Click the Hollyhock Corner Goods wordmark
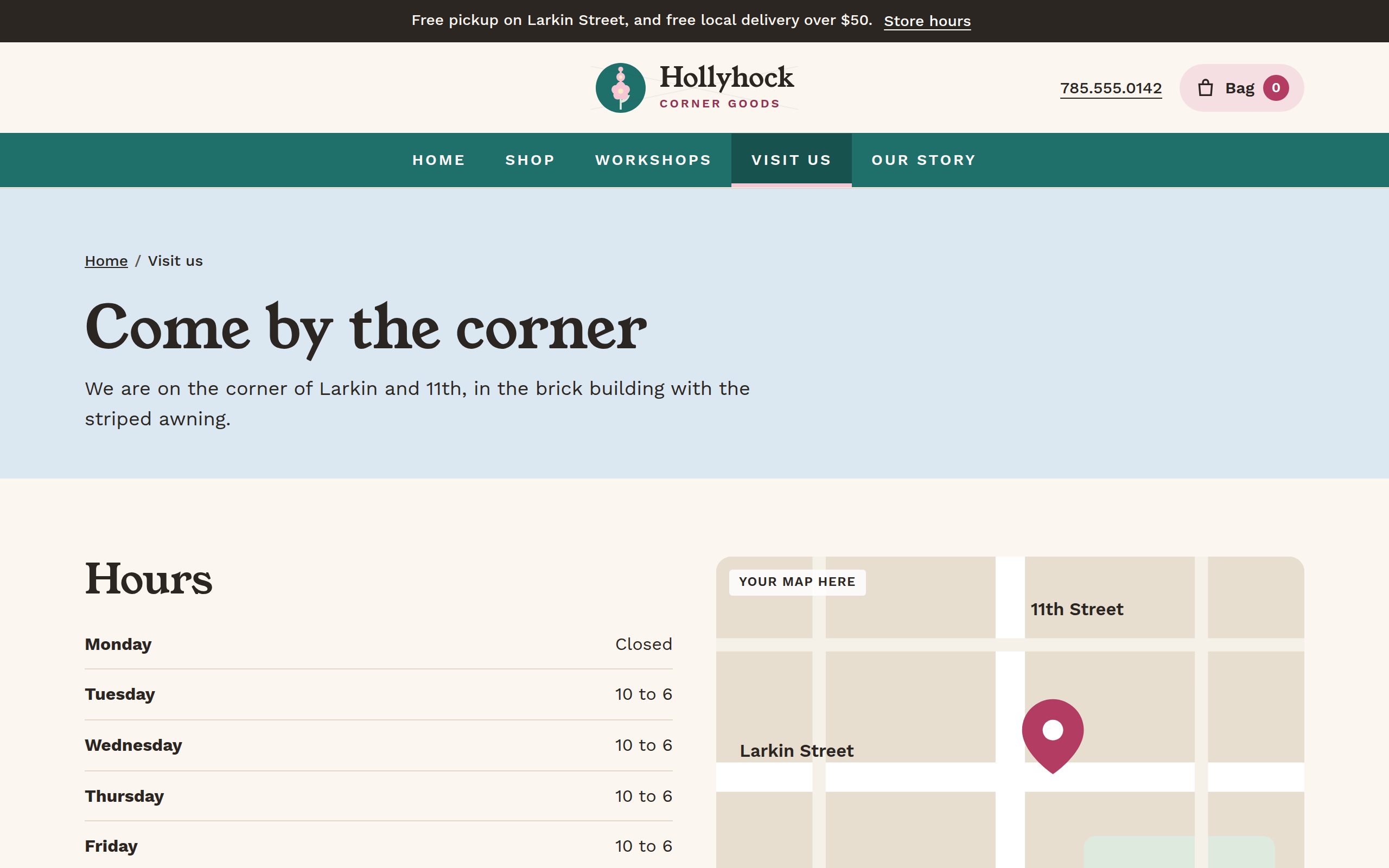 pyautogui.click(x=726, y=87)
